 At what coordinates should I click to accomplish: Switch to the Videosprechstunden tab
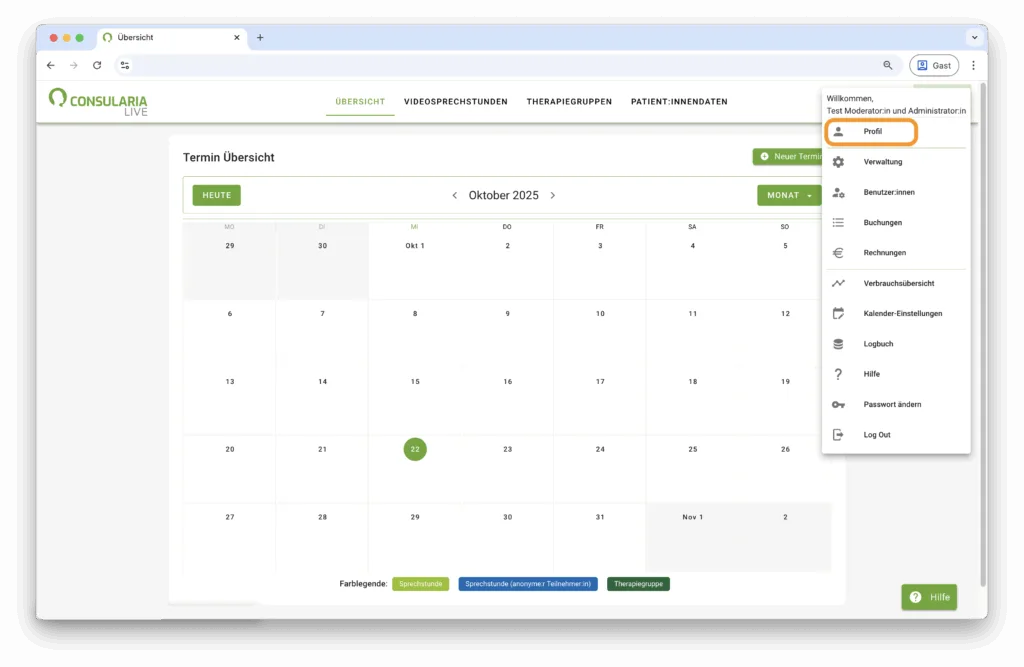456,102
